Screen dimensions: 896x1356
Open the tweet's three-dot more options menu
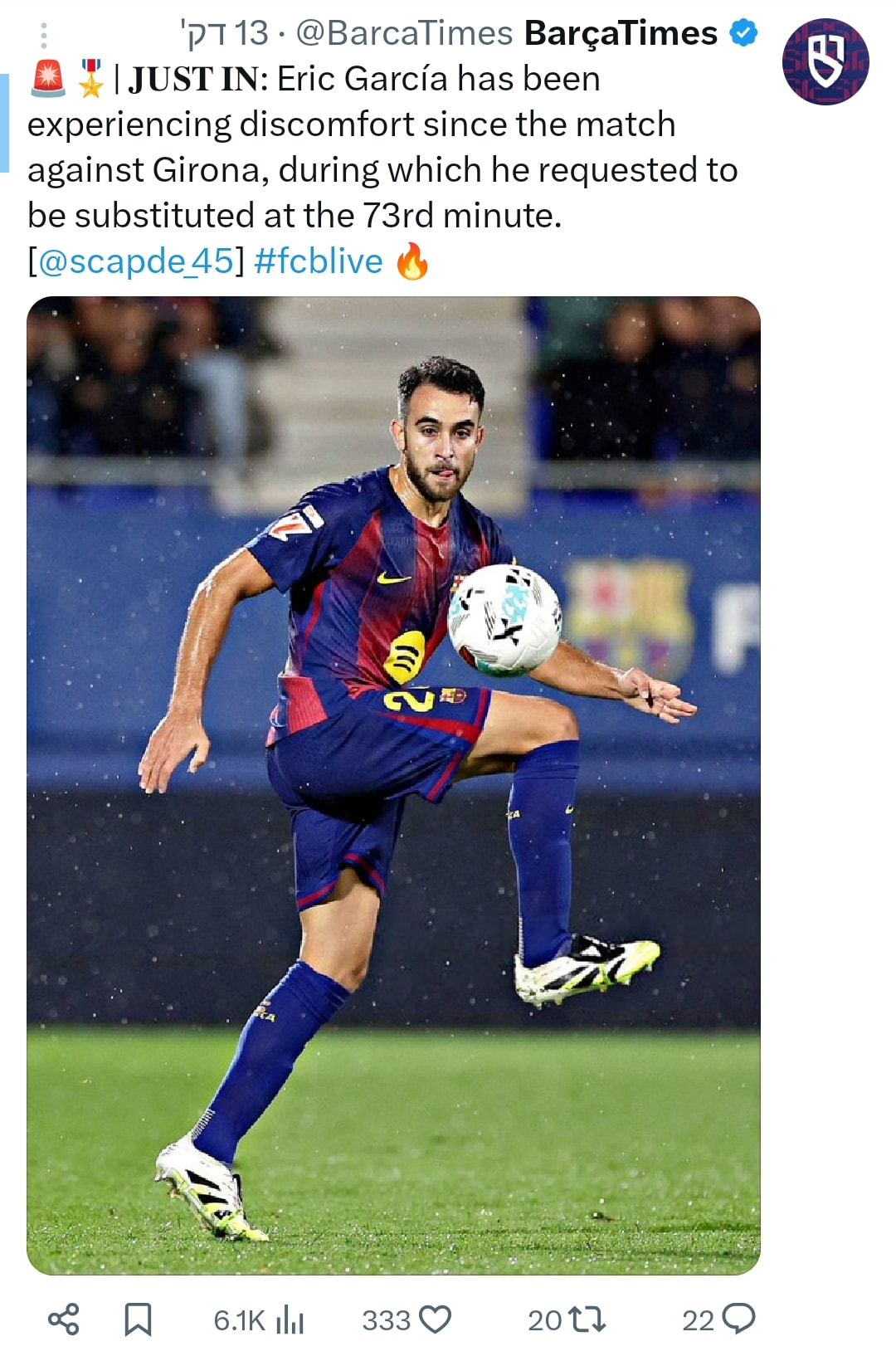point(44,35)
